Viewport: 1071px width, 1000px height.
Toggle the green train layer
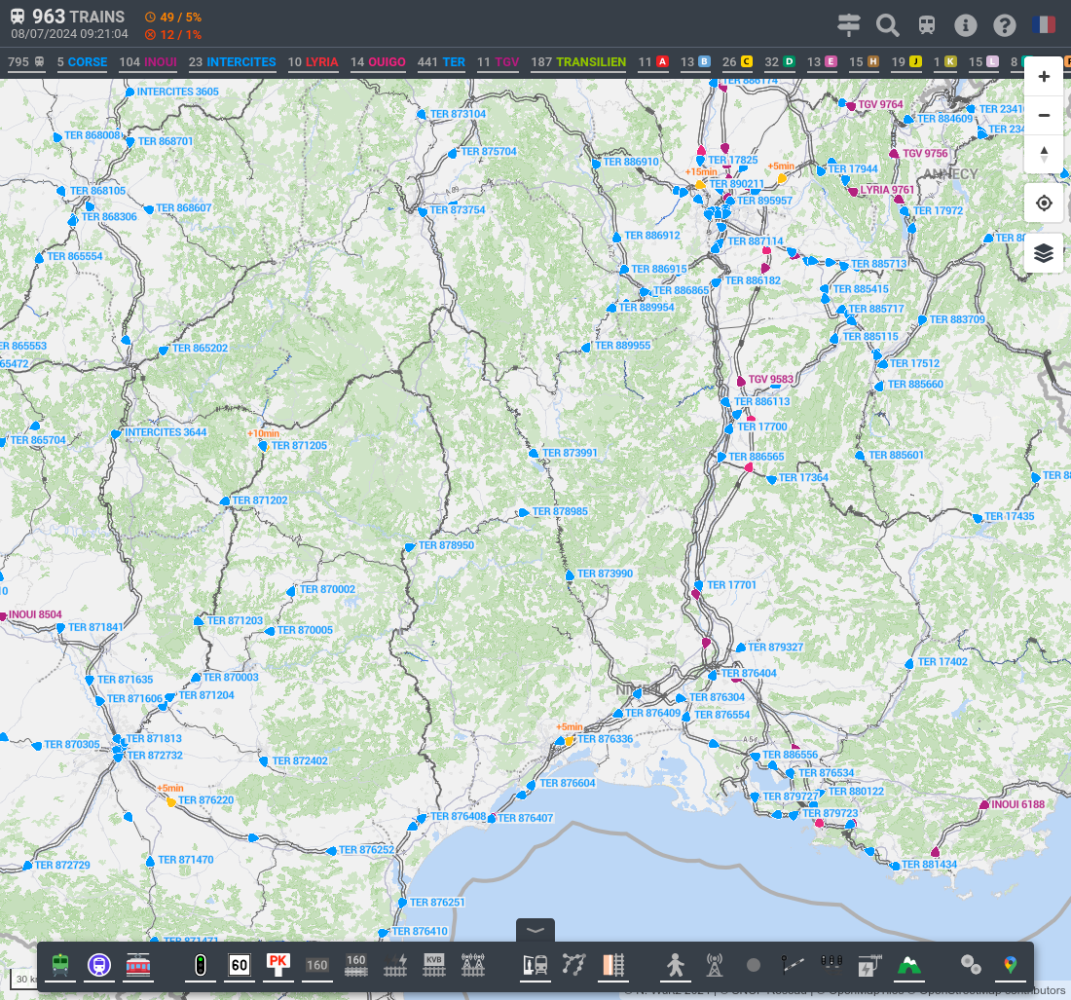point(61,965)
